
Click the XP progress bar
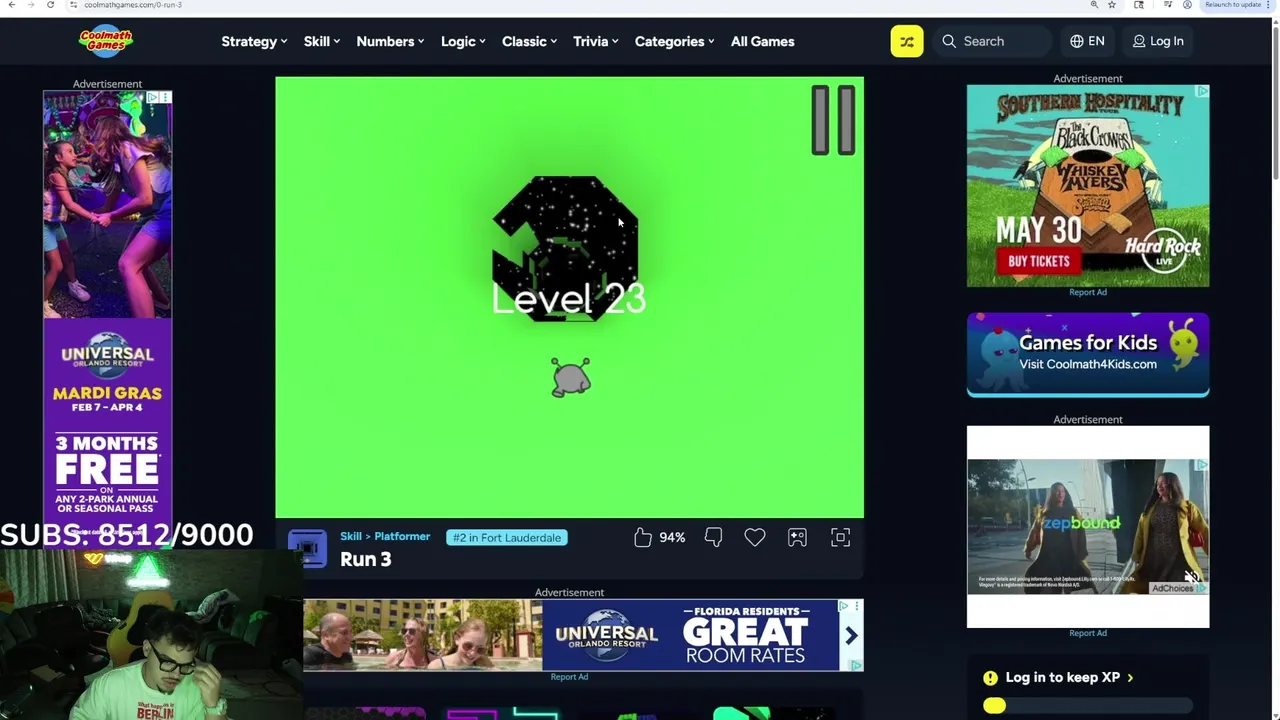[1088, 706]
